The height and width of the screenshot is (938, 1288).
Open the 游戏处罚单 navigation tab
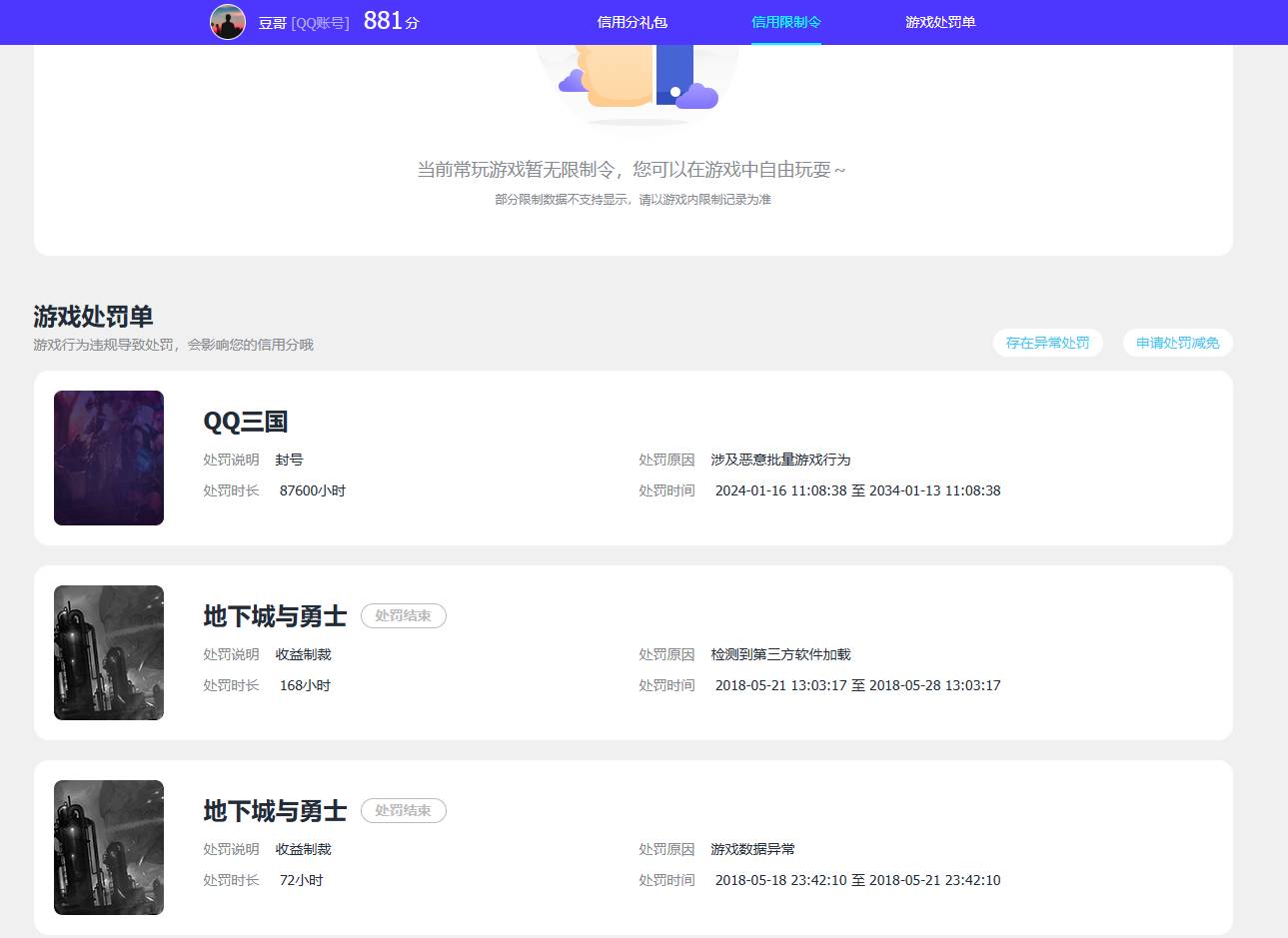coord(940,20)
